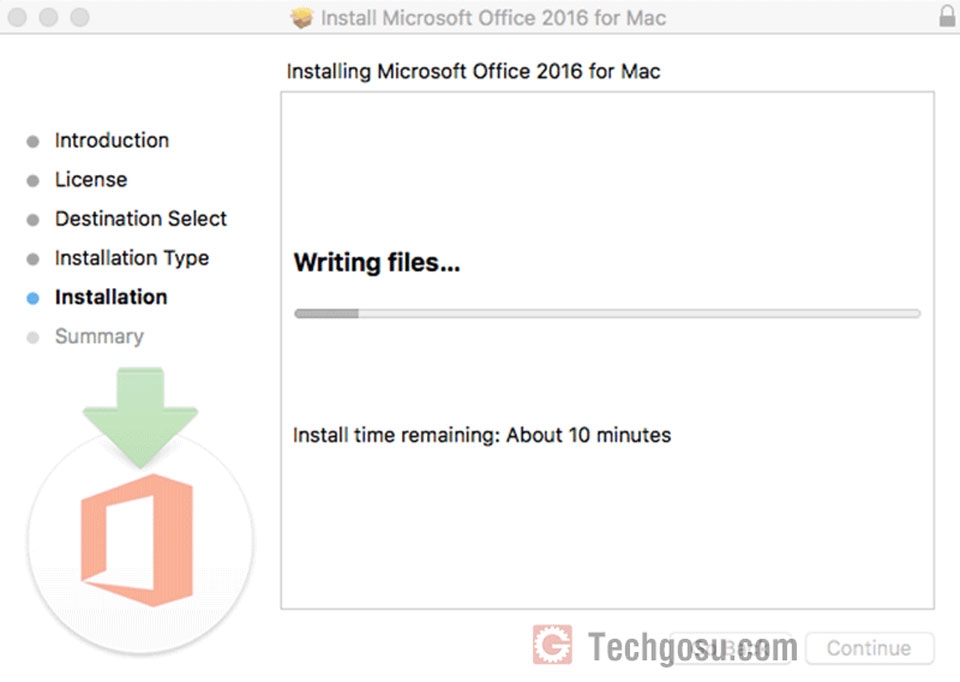Click the Techgosu.com watermark text

692,647
